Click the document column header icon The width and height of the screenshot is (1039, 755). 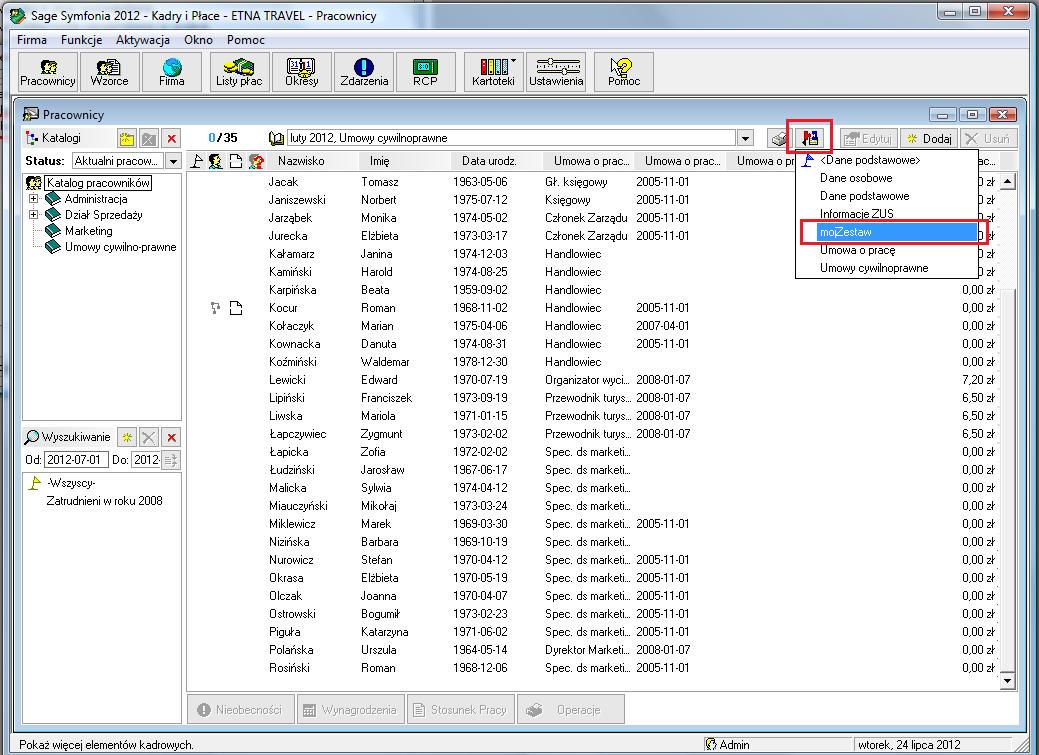(x=235, y=161)
